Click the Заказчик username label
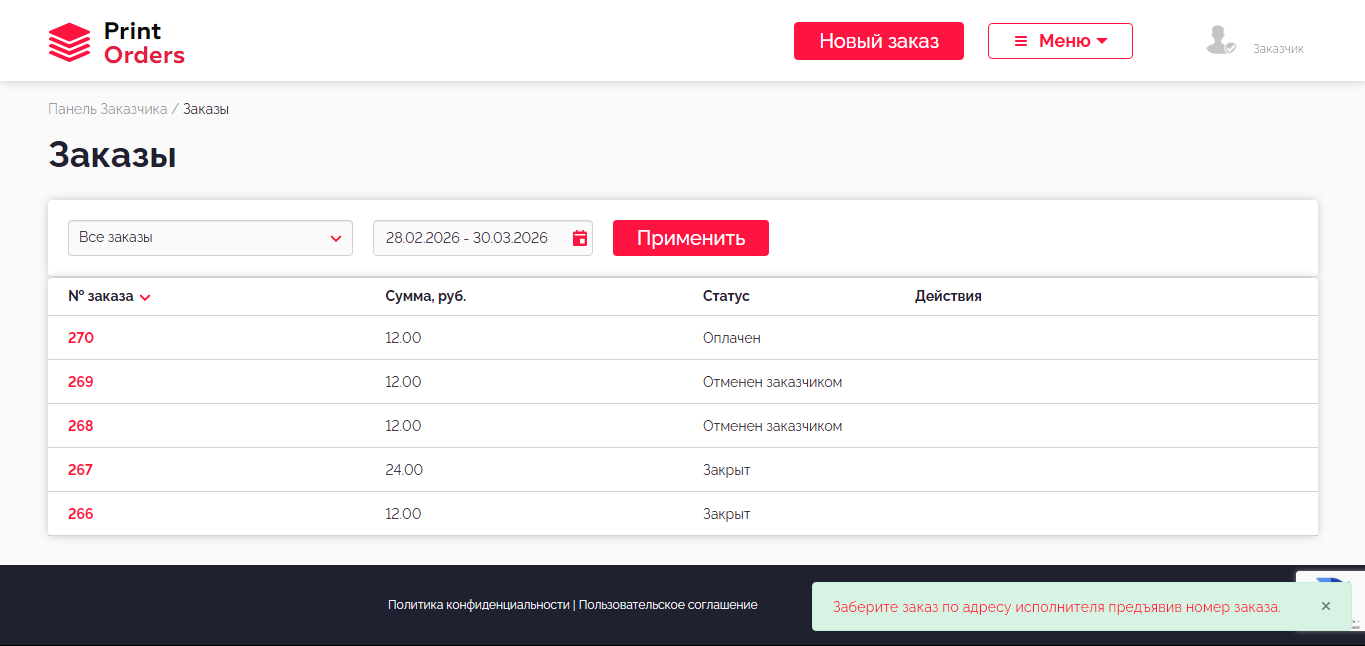 pos(1278,48)
